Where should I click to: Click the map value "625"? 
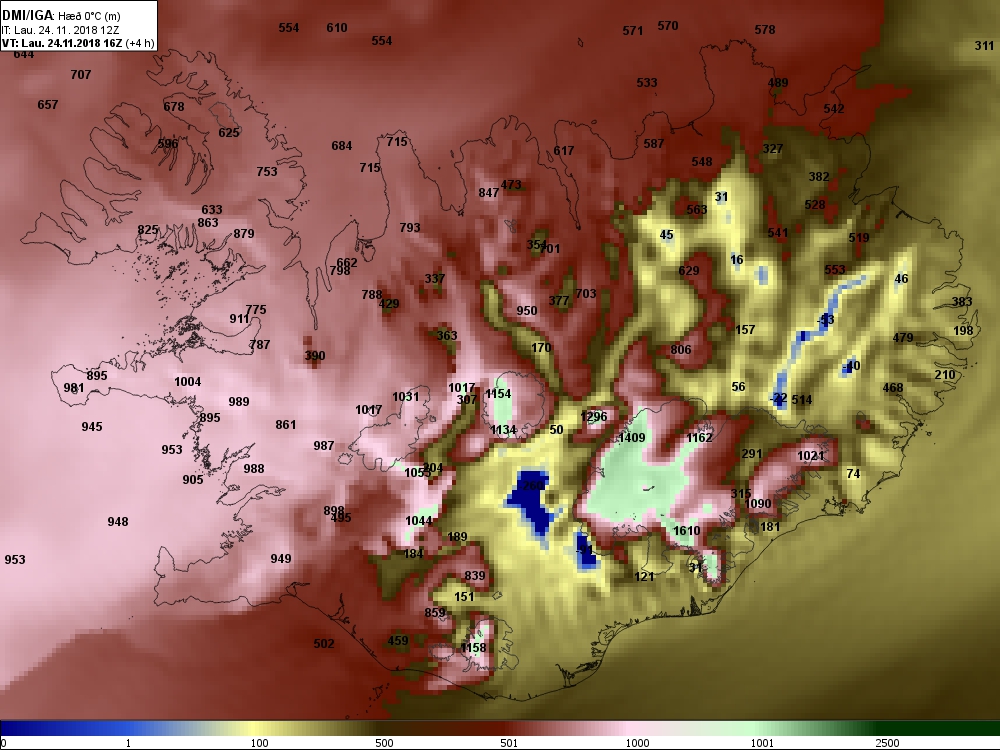point(228,133)
